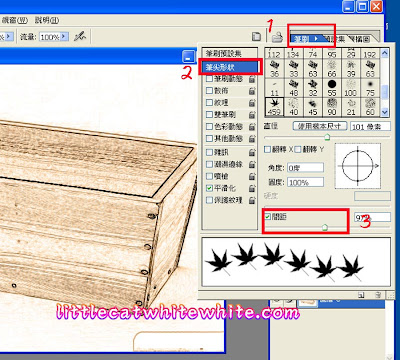Toggle the lock icon beside 雙筆刷
This screenshot has width=400, height=360.
click(x=252, y=115)
